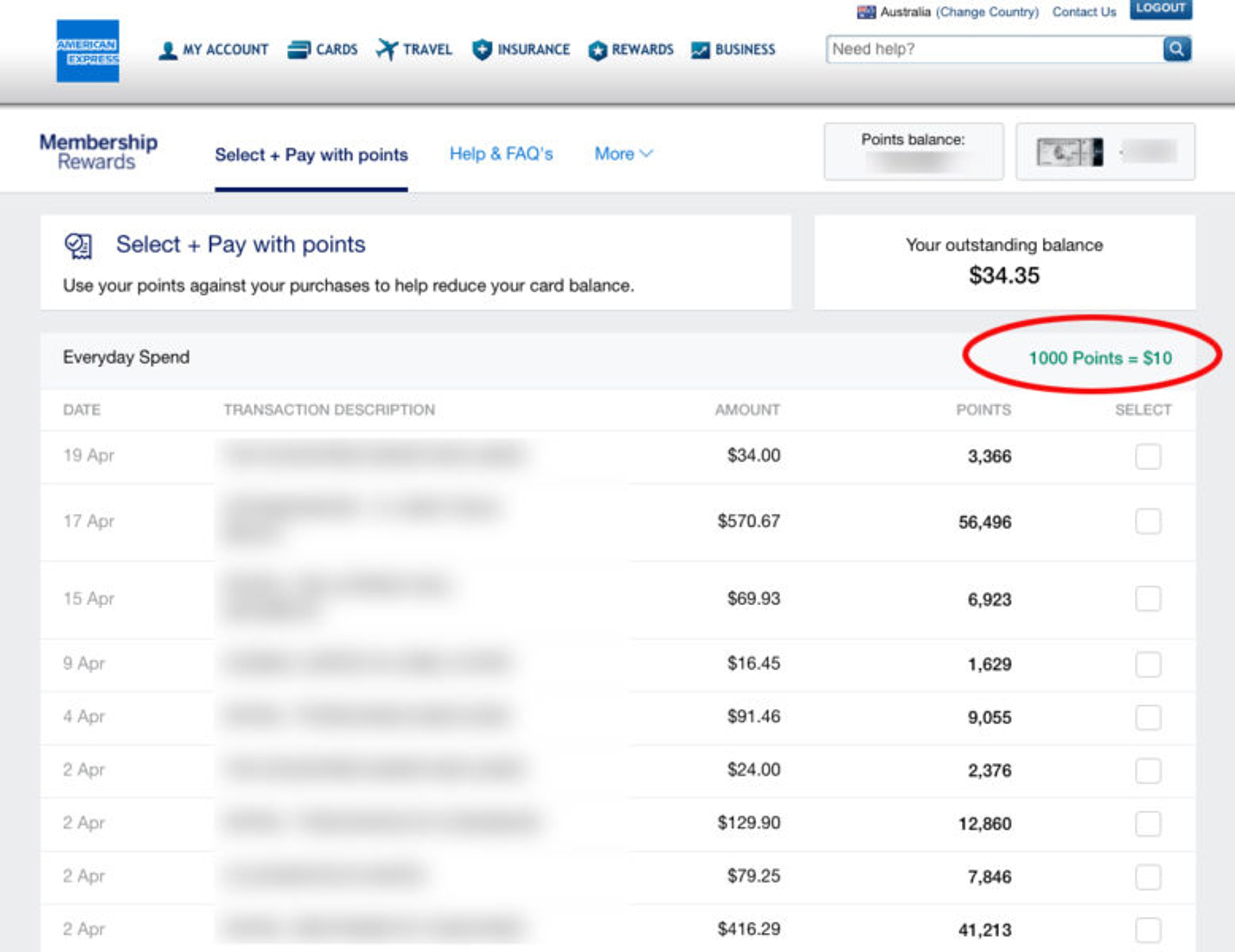Image resolution: width=1235 pixels, height=952 pixels.
Task: Click the My Account person icon
Action: coord(167,50)
